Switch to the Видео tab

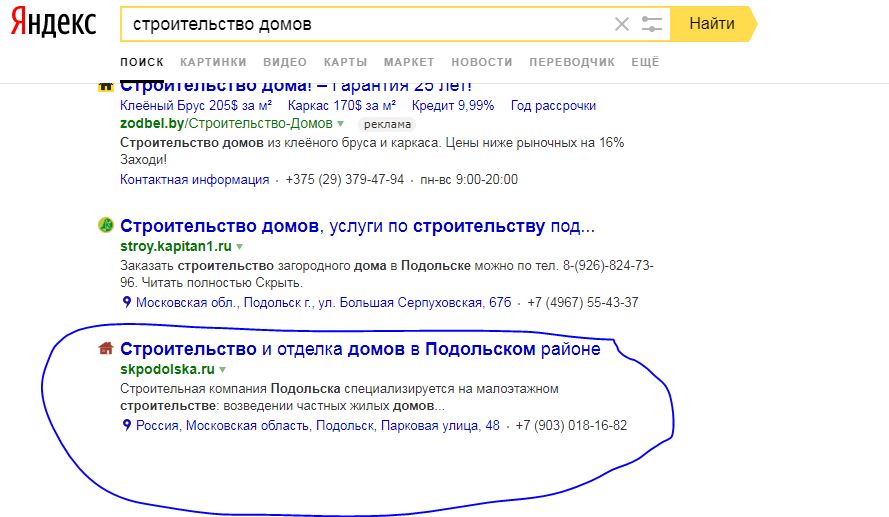(285, 62)
